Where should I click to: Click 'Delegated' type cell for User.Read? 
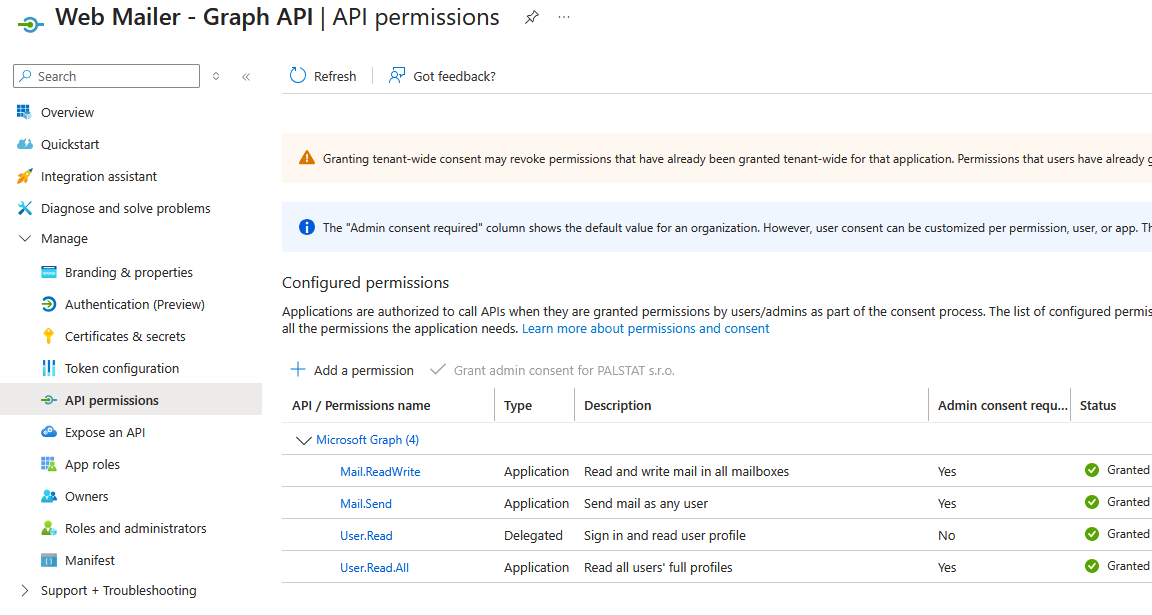[533, 536]
